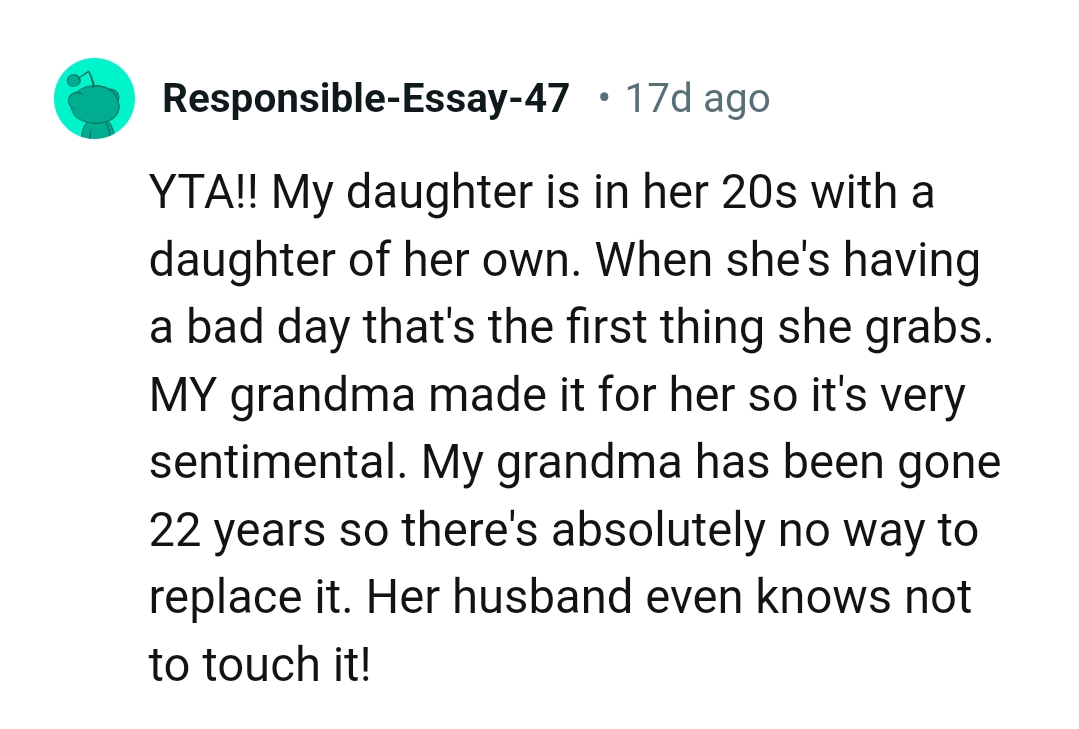Viewport: 1079px width, 729px height.
Task: Click the dot separator before the timestamp
Action: pos(602,97)
